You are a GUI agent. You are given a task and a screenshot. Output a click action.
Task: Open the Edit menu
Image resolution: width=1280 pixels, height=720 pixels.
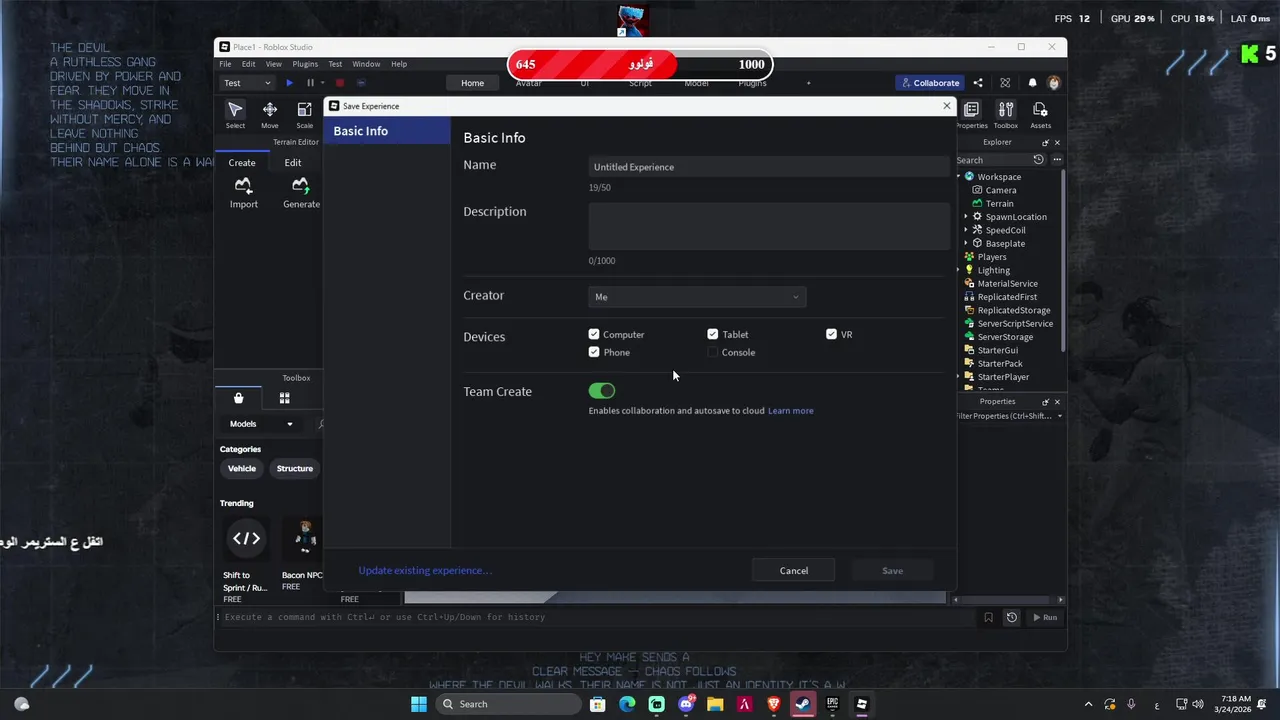coord(248,64)
